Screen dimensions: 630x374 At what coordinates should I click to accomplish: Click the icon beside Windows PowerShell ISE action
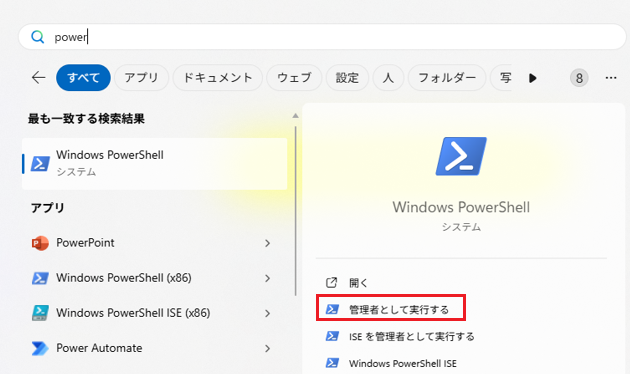click(x=332, y=363)
